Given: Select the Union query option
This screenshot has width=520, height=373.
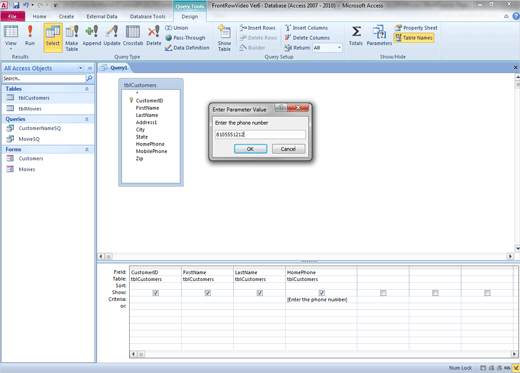Looking at the screenshot, I should click(177, 28).
